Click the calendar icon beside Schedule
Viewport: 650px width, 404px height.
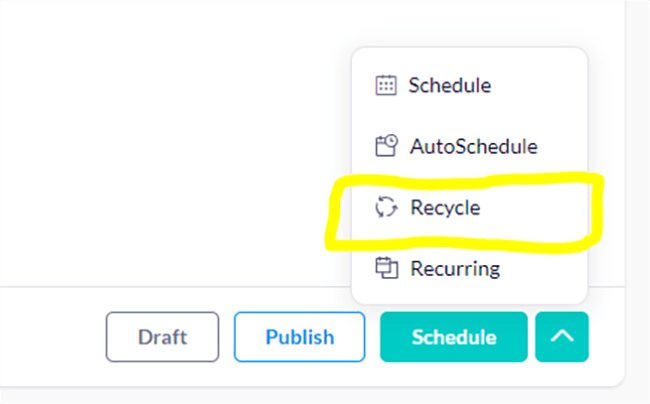385,86
